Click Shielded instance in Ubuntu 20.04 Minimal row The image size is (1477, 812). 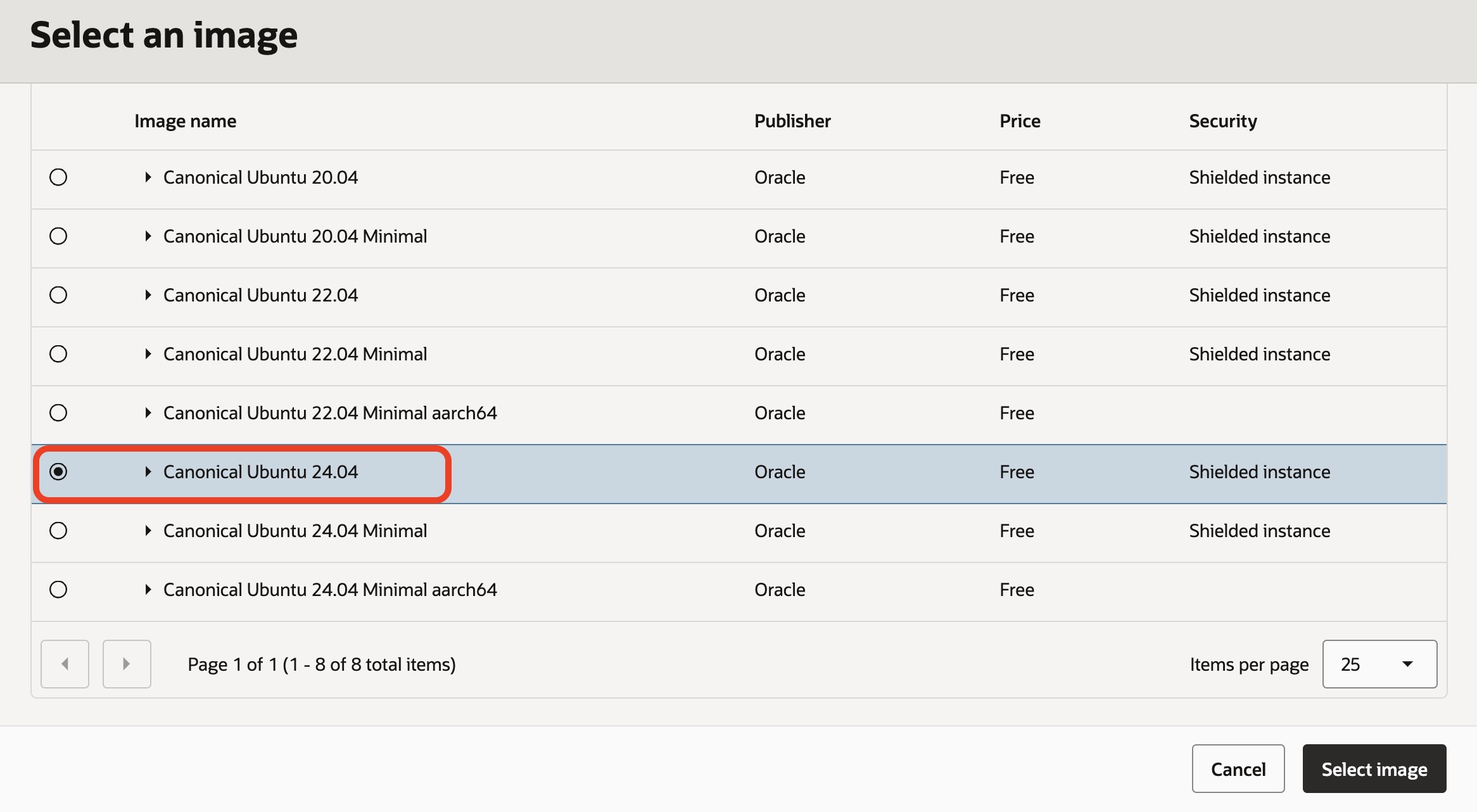tap(1259, 236)
